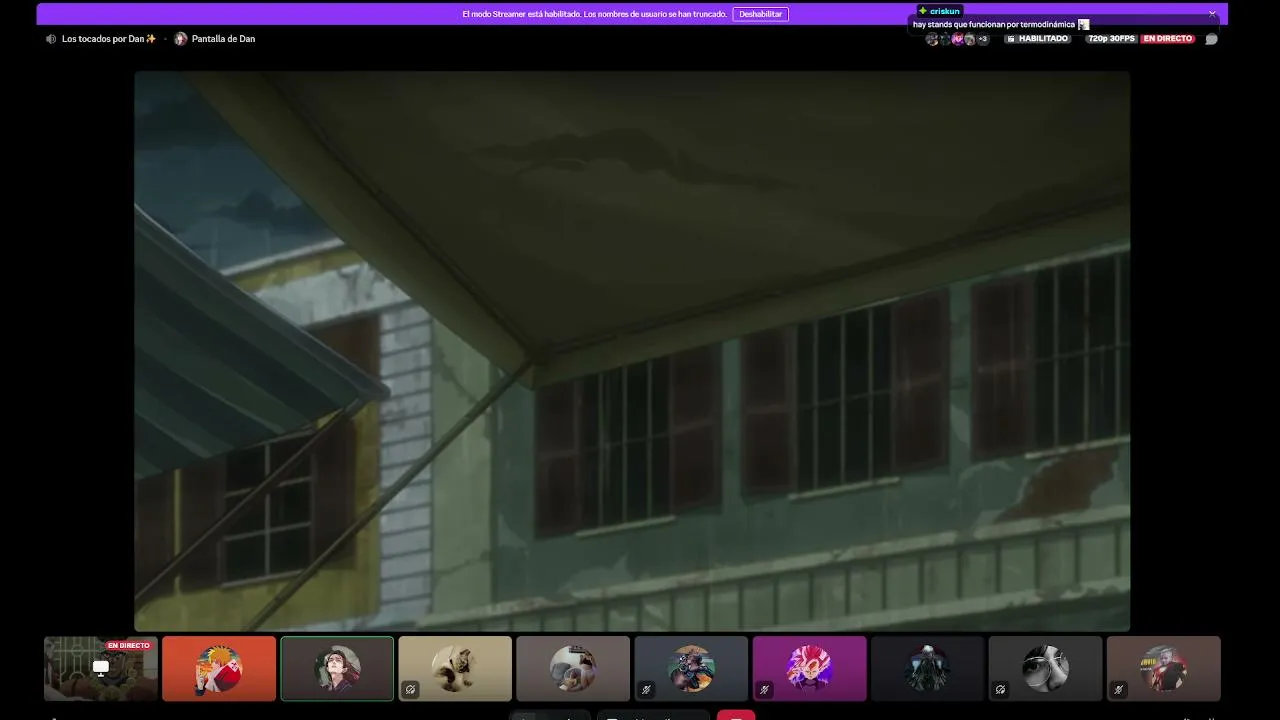Click the Pantalla de Dan stream title

tap(223, 39)
